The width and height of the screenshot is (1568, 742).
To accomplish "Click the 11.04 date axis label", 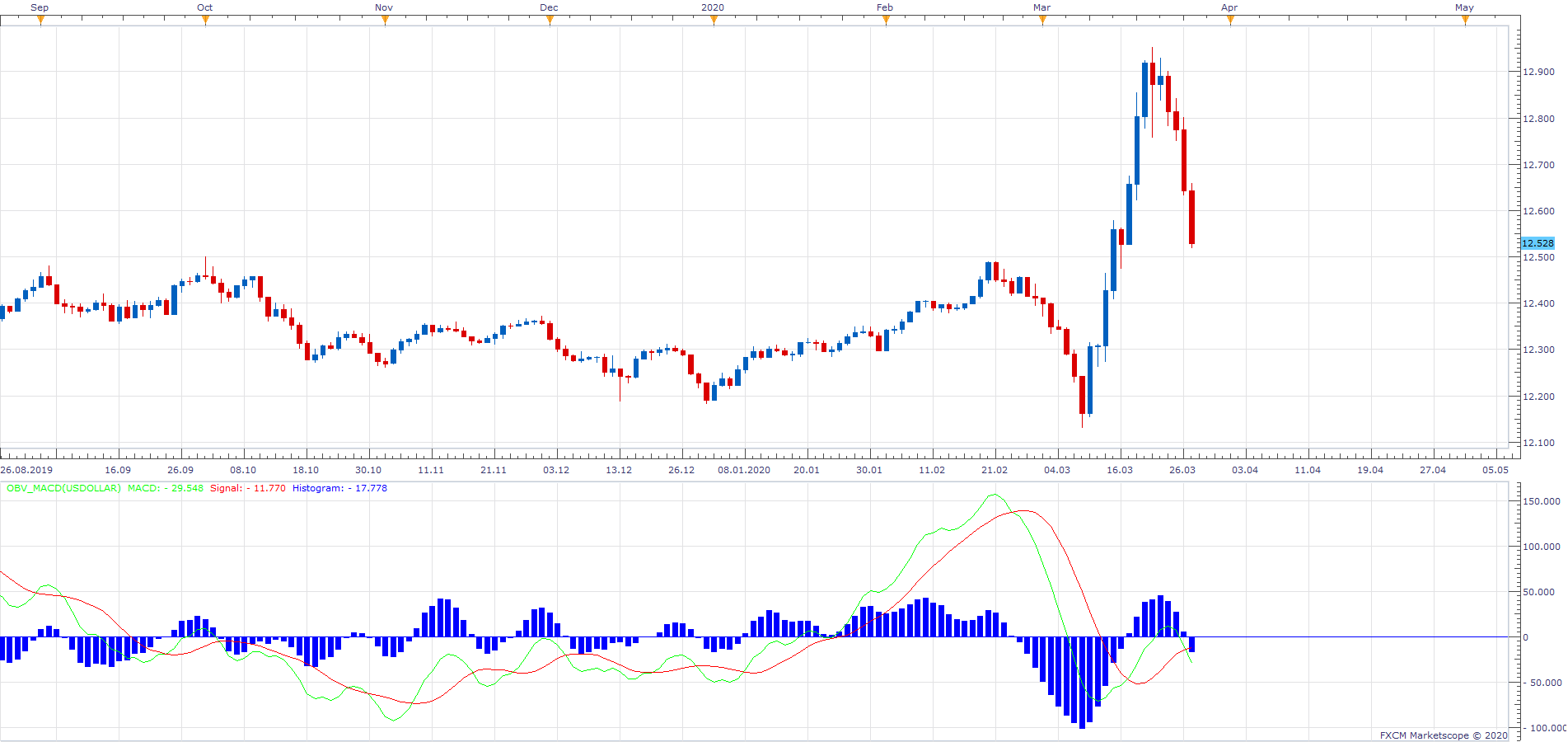I will coord(1308,470).
